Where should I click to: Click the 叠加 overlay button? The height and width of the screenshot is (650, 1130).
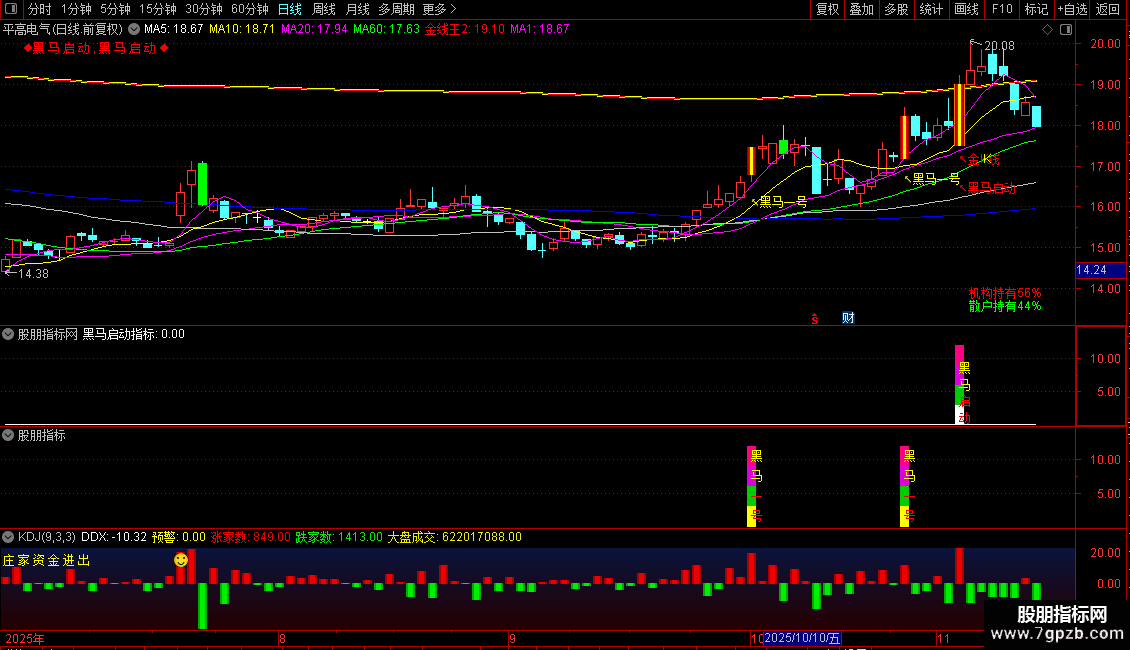pos(861,9)
